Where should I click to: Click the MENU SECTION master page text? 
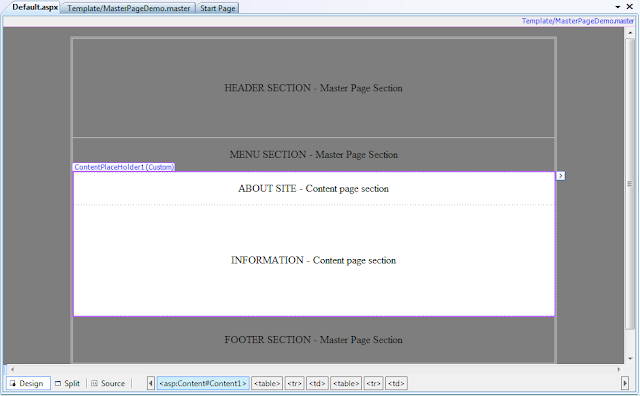coord(313,155)
